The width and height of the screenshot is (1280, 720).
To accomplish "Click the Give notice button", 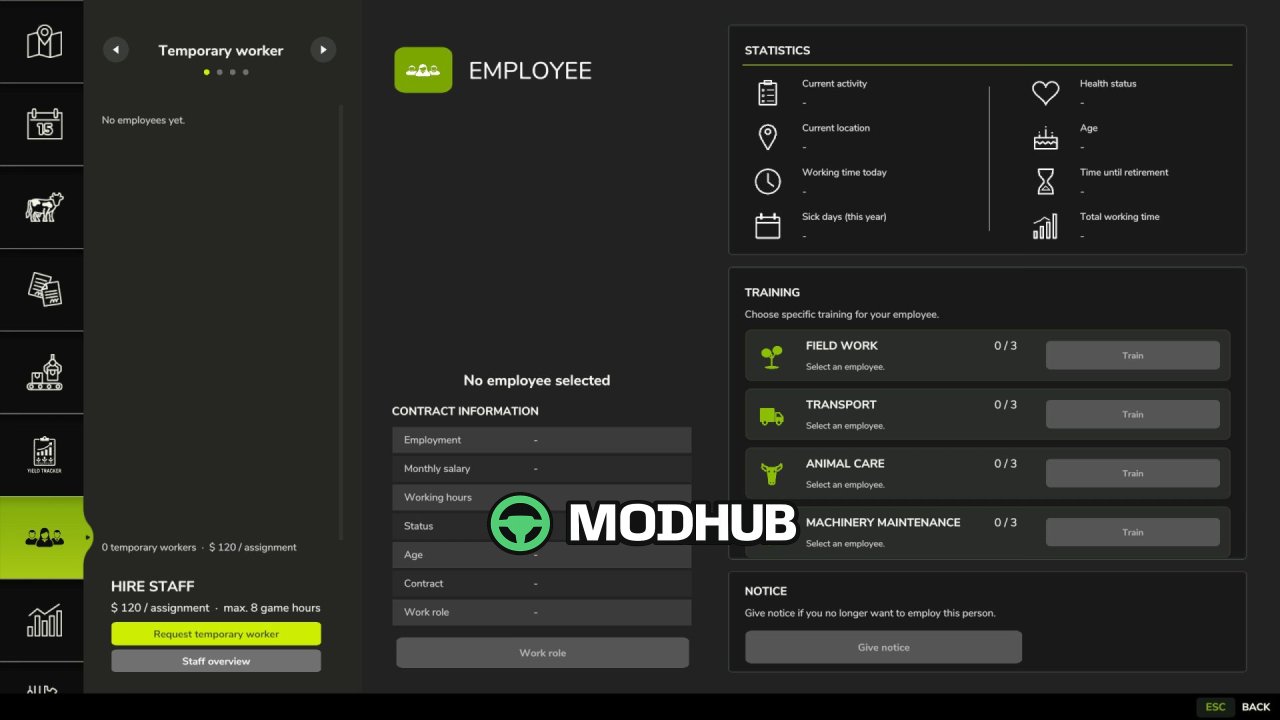I will tap(883, 647).
